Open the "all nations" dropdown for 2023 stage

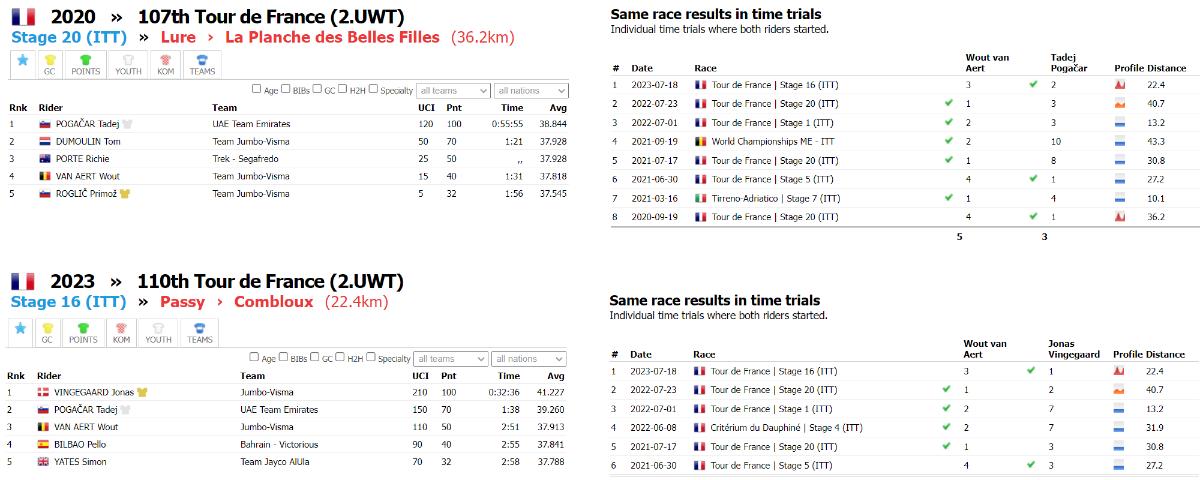pyautogui.click(x=530, y=359)
